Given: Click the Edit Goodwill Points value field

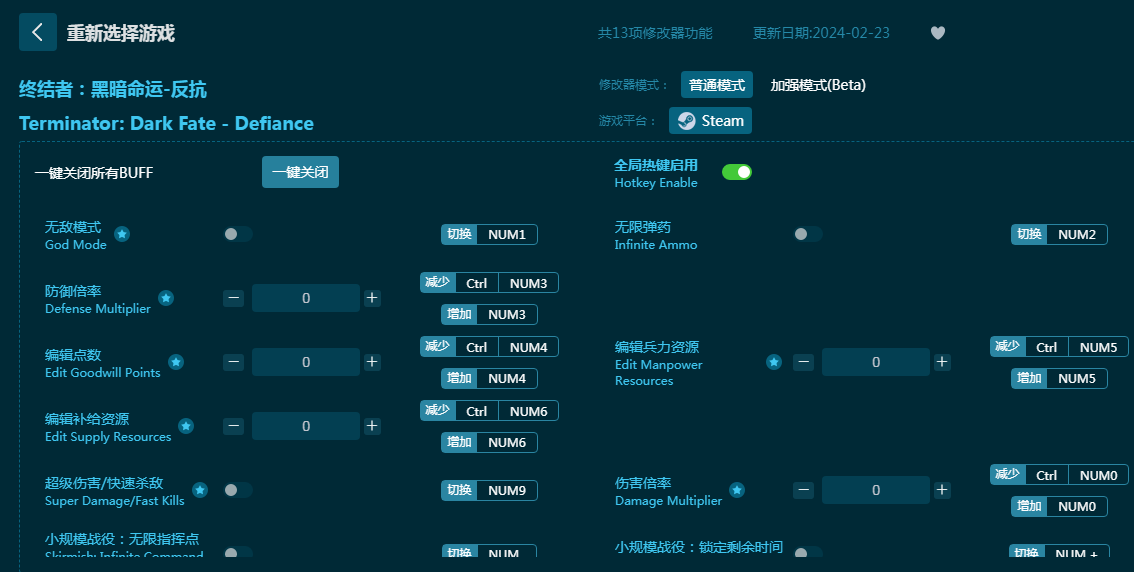Looking at the screenshot, I should (306, 362).
